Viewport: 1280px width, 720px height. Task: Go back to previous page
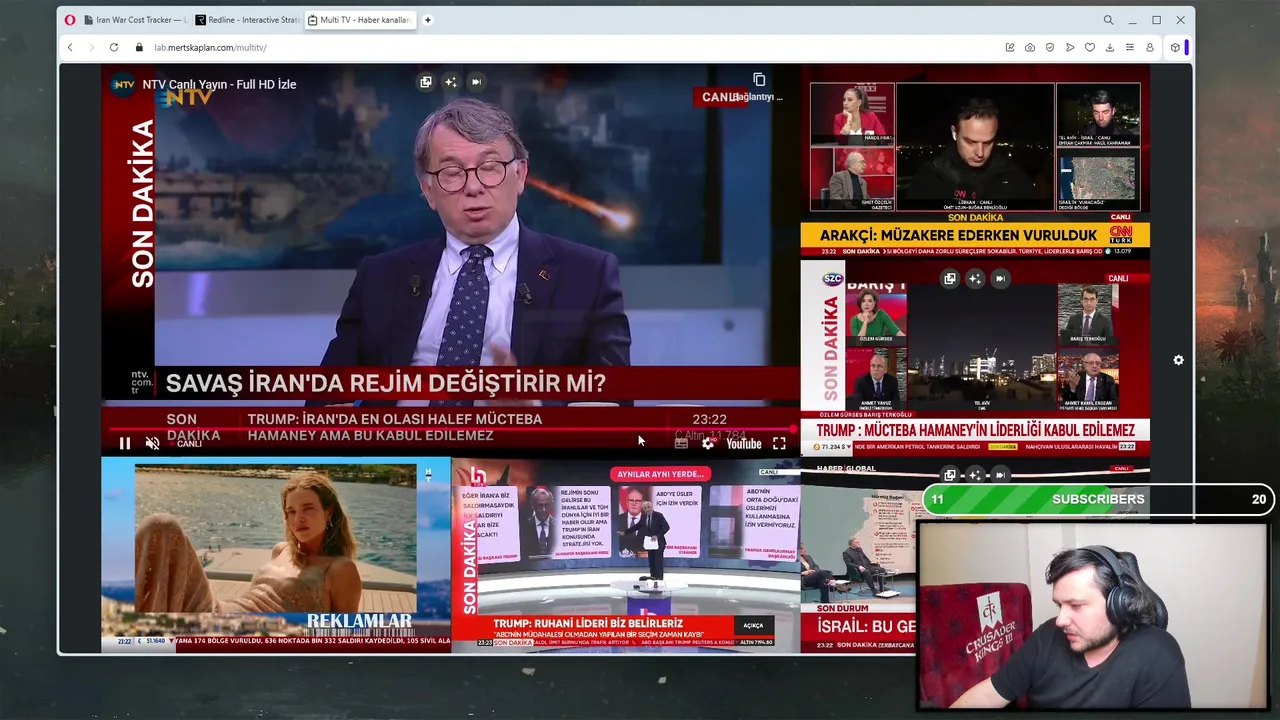pyautogui.click(x=70, y=47)
